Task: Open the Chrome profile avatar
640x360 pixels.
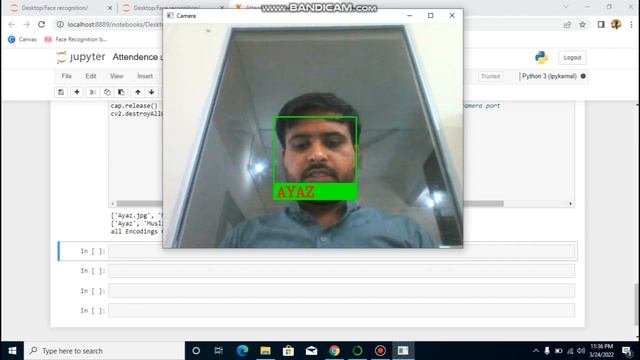Action: (x=616, y=24)
